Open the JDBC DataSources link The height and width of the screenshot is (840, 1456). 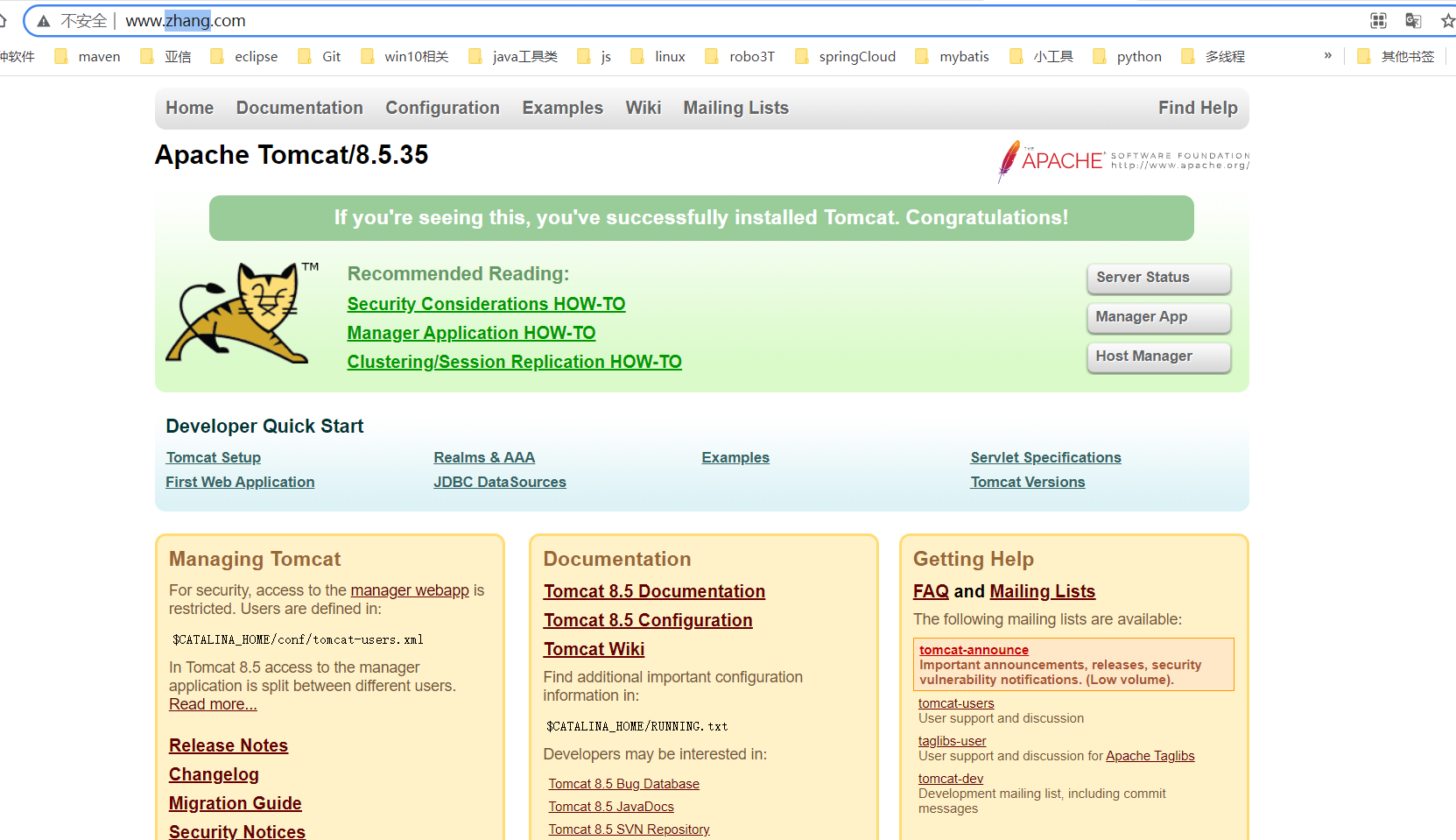(500, 482)
